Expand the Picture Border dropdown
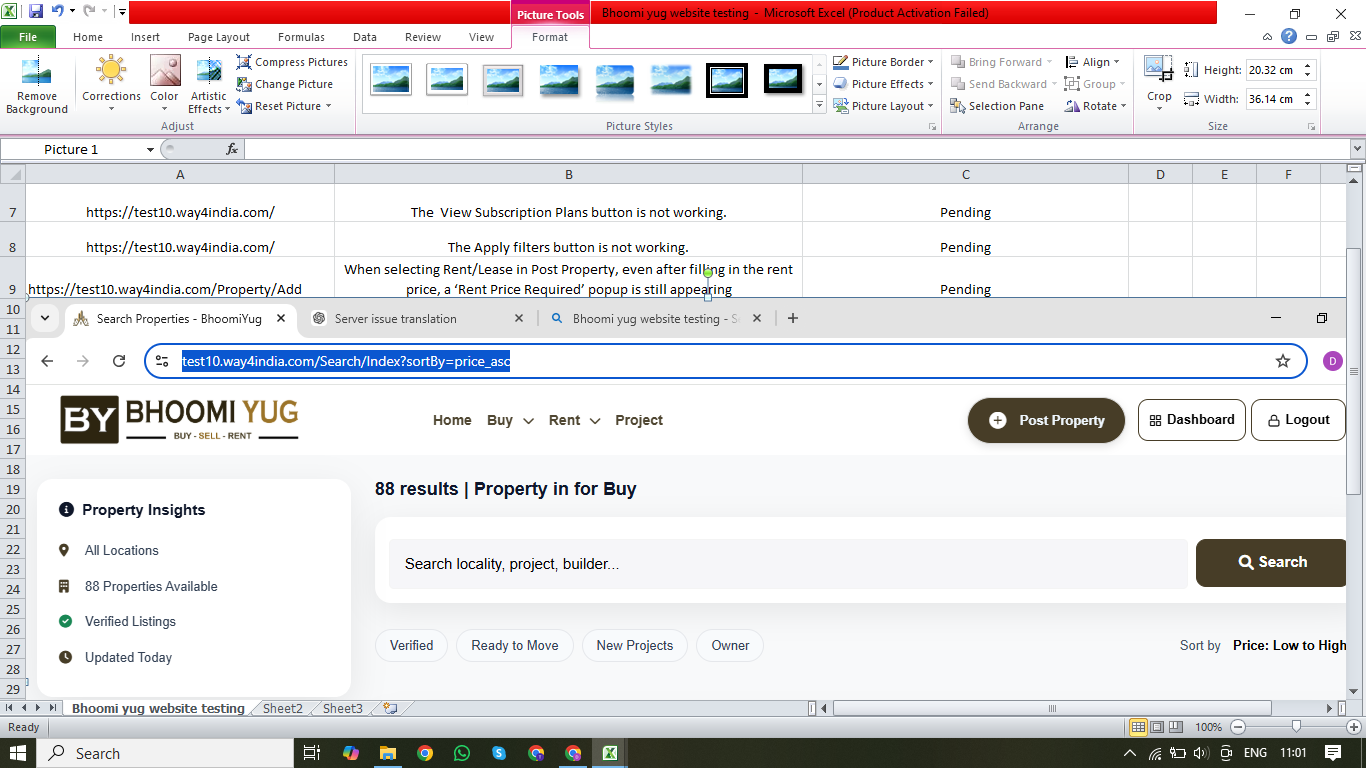 coord(931,62)
